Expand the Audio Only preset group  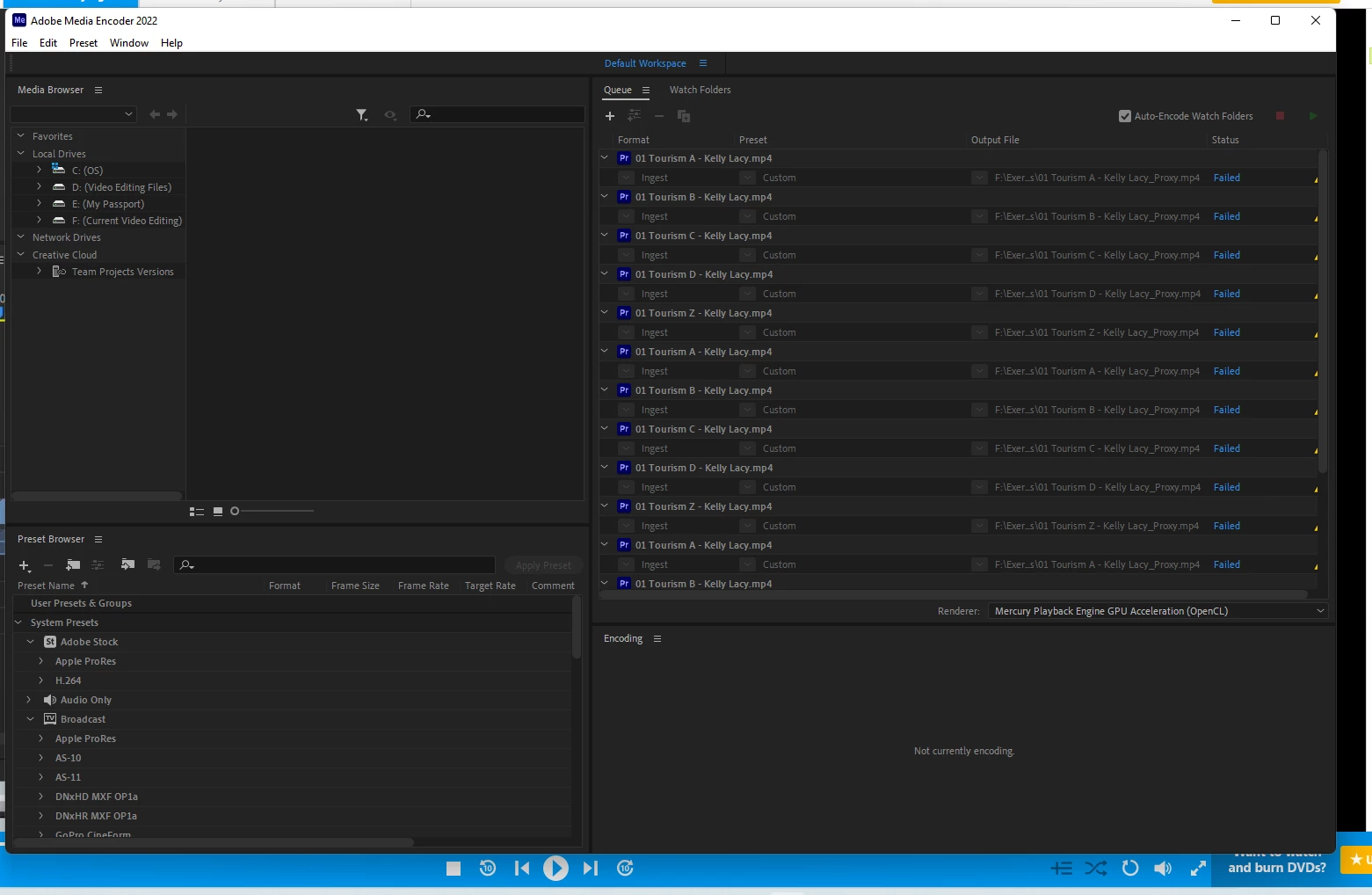tap(29, 700)
